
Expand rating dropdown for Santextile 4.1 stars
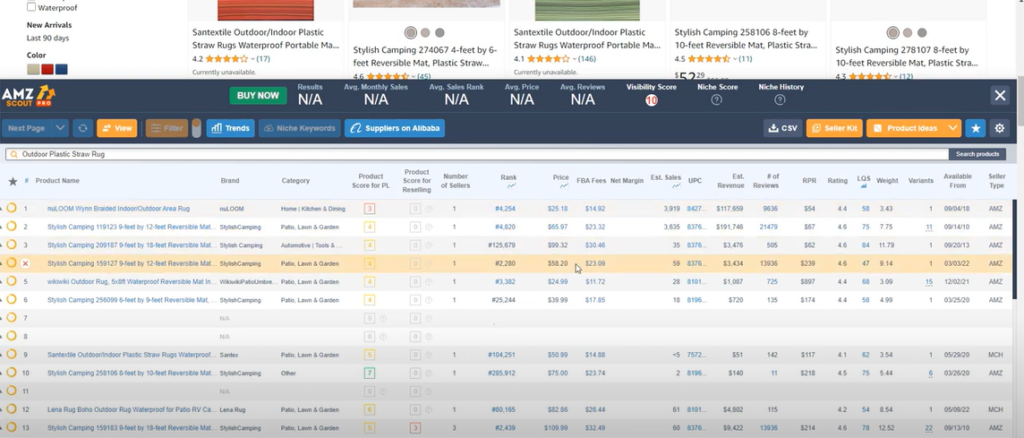click(574, 59)
